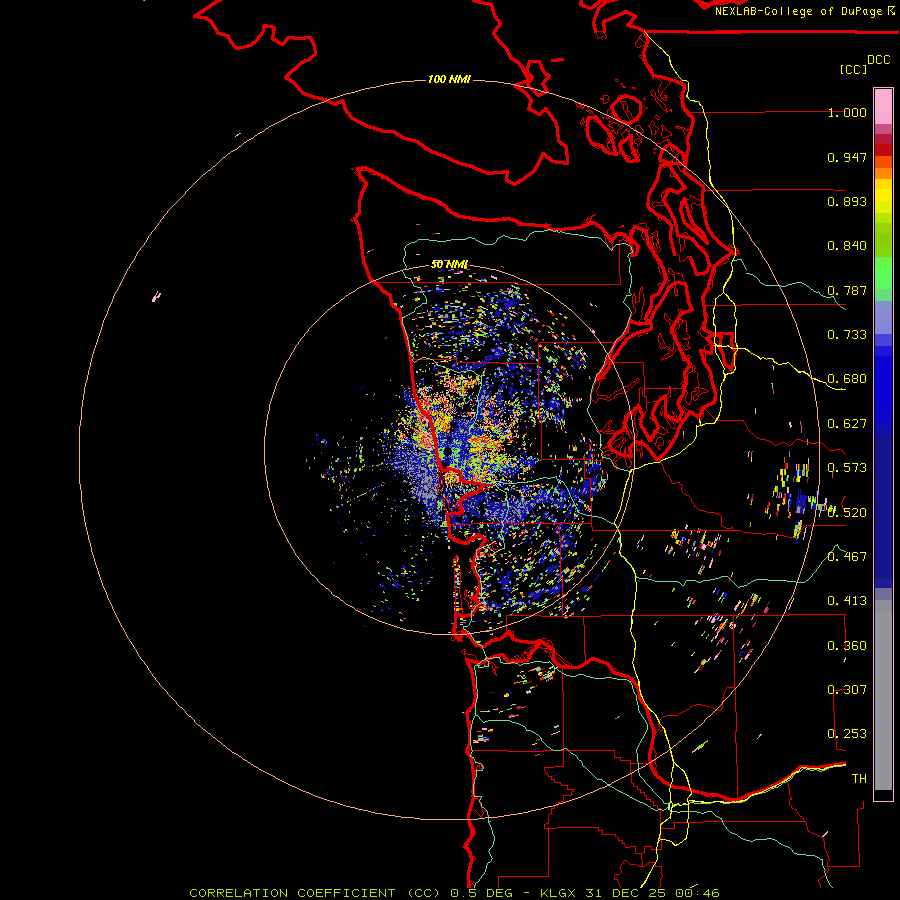
Task: Click the 1.000 scale value
Action: coord(847,113)
